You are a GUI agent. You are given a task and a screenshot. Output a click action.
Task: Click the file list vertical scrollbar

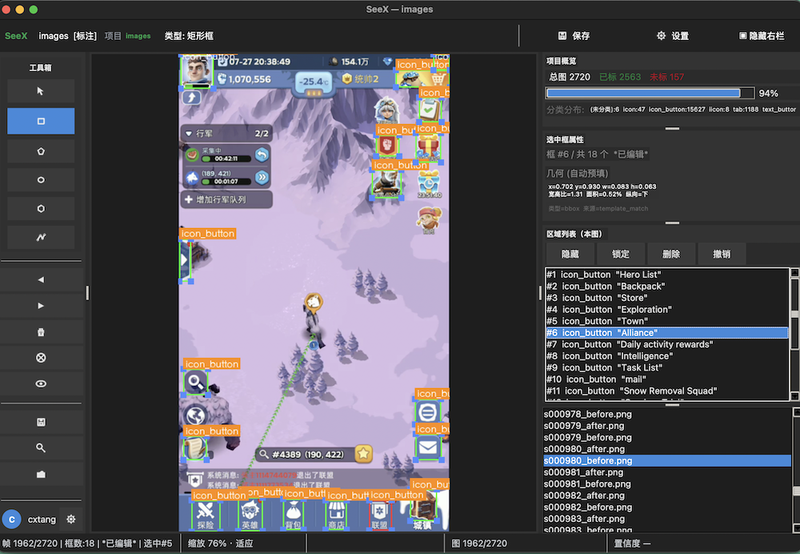[796, 470]
